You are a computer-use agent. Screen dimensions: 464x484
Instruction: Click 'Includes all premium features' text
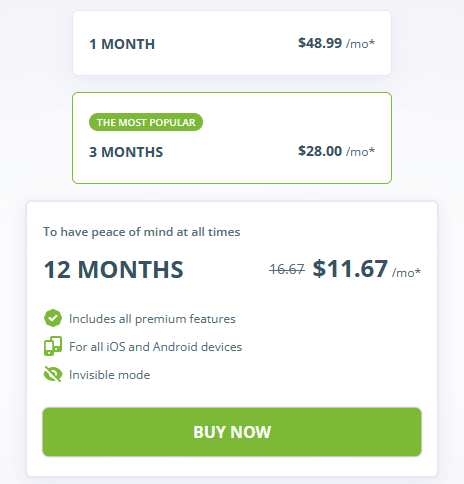coord(152,319)
